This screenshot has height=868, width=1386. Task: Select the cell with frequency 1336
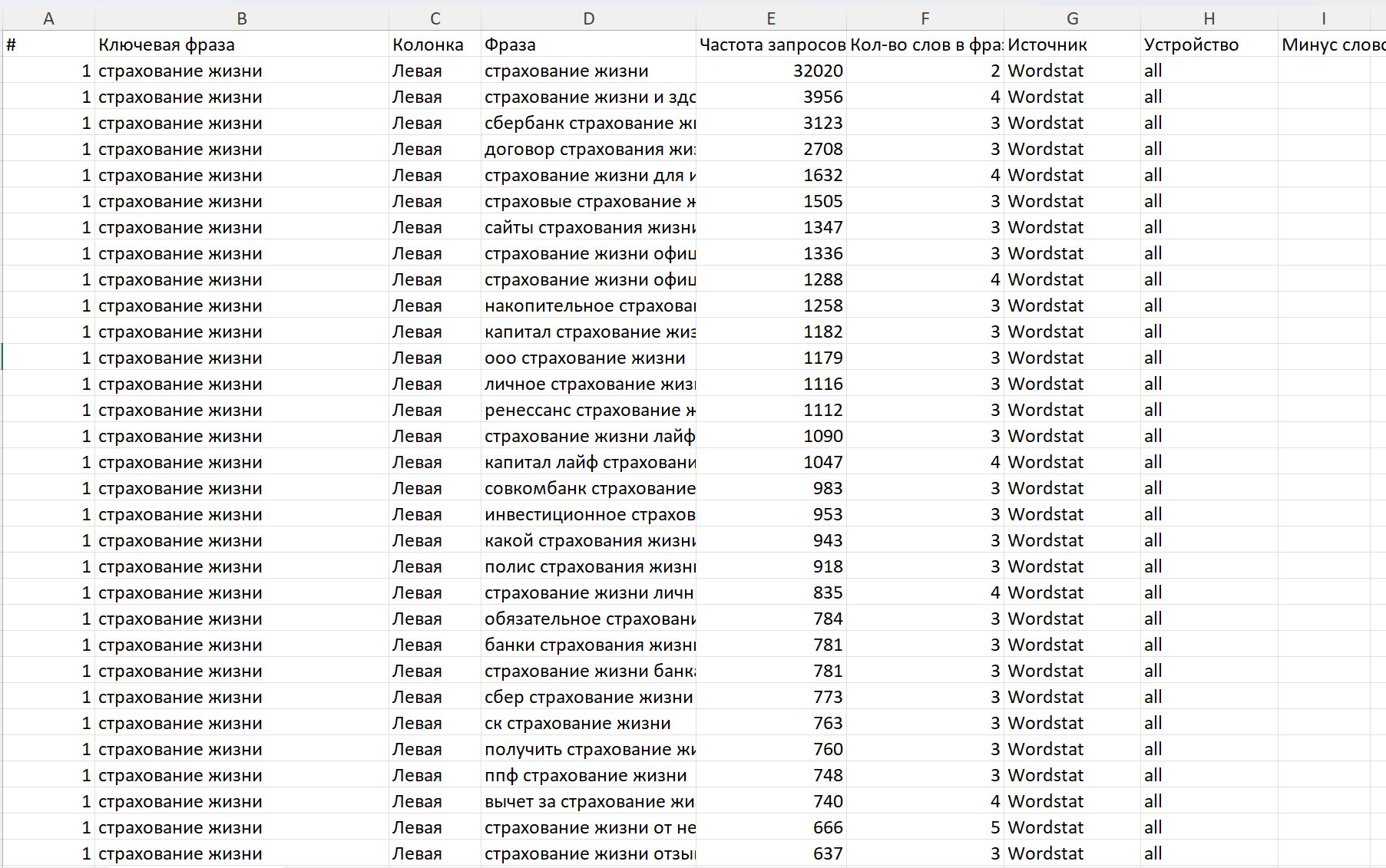pos(771,253)
